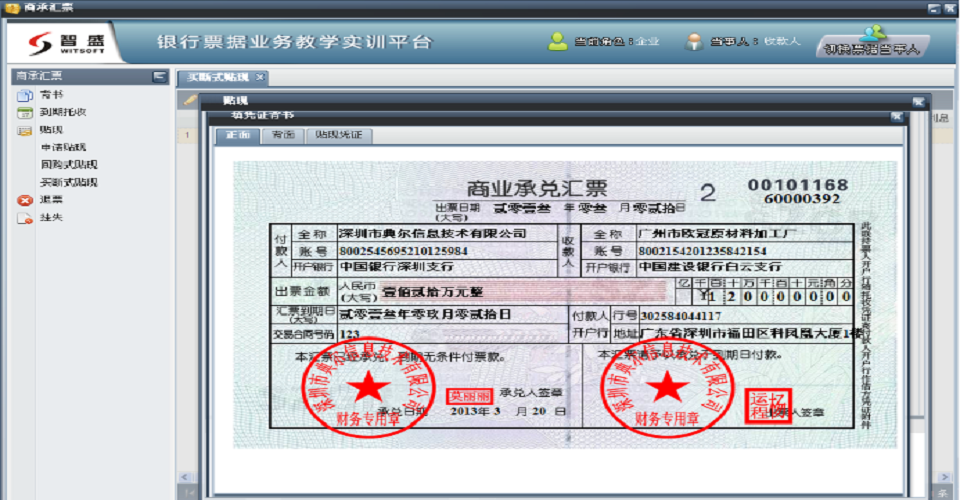Click the 到期托收 calendar icon

pyautogui.click(x=24, y=113)
